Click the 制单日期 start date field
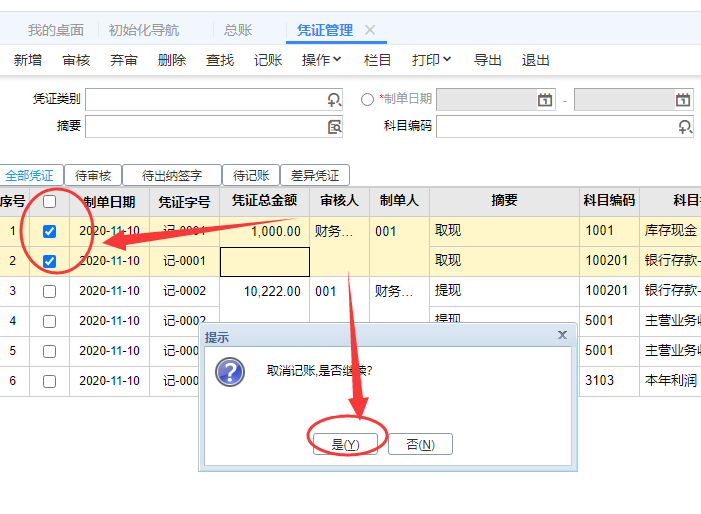 [496, 100]
